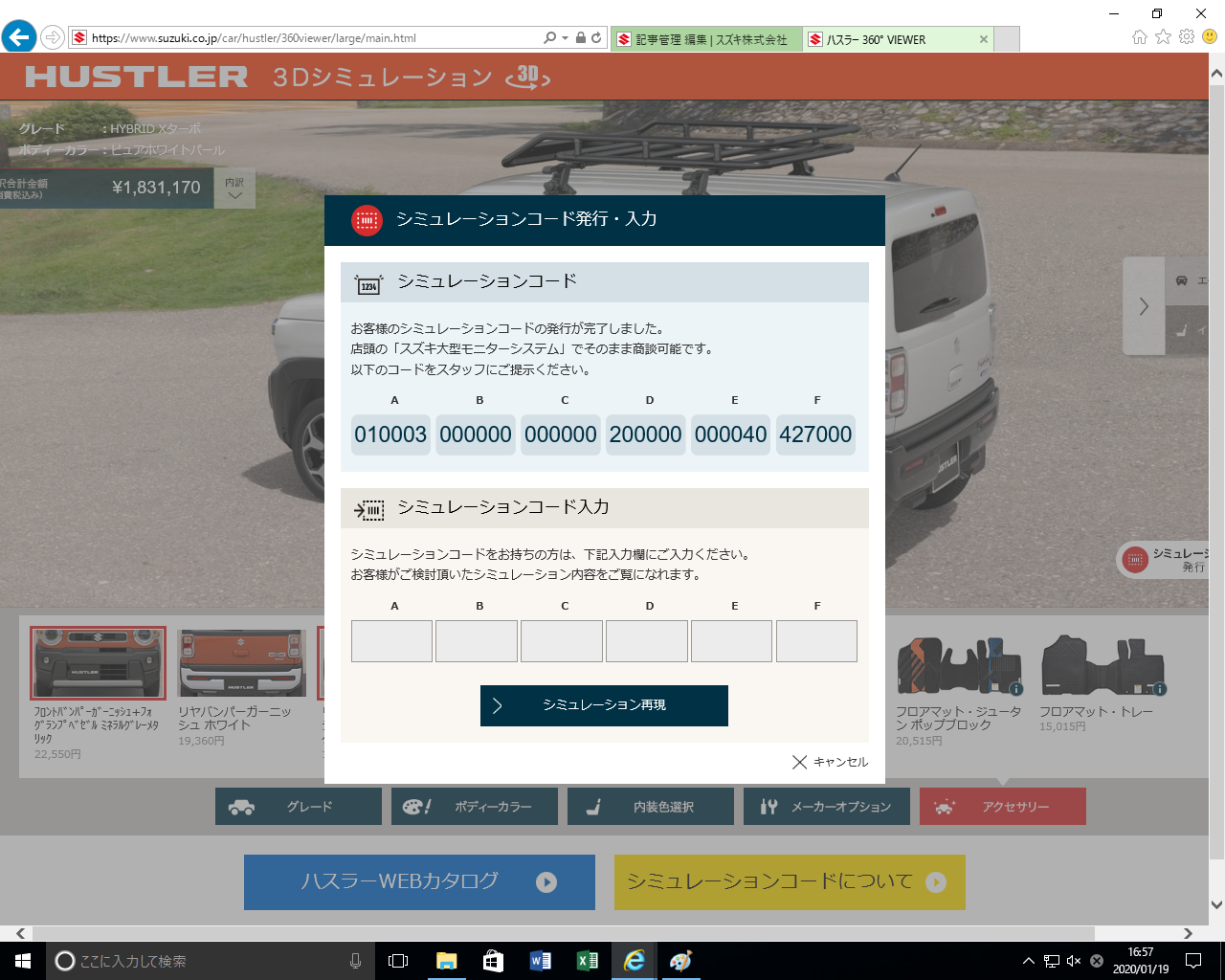Click info icon on フロアマット・トレー
The image size is (1225, 980).
(1159, 689)
